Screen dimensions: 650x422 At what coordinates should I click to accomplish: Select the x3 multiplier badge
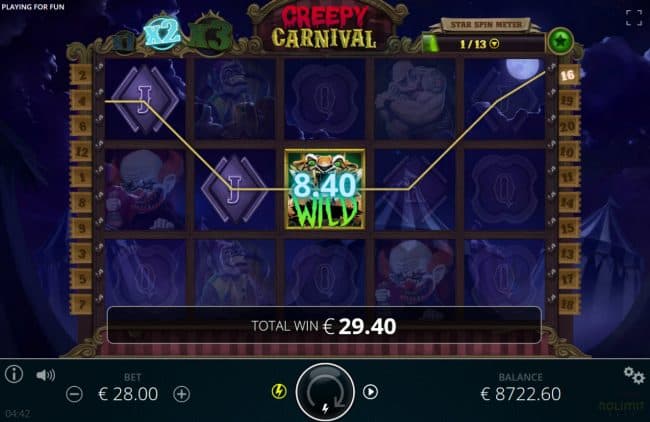click(211, 36)
